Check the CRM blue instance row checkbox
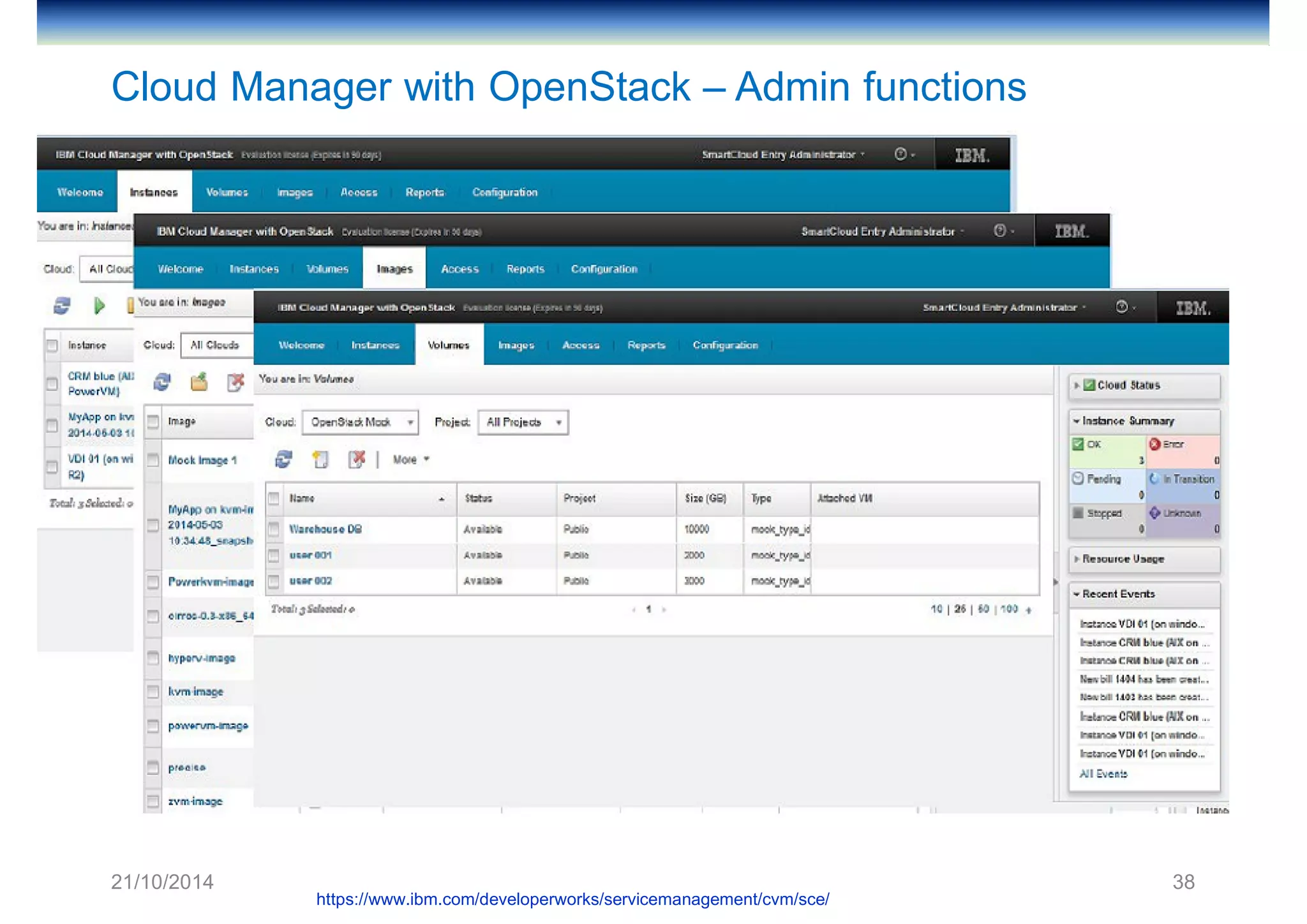The width and height of the screenshot is (1307, 924). [x=52, y=384]
